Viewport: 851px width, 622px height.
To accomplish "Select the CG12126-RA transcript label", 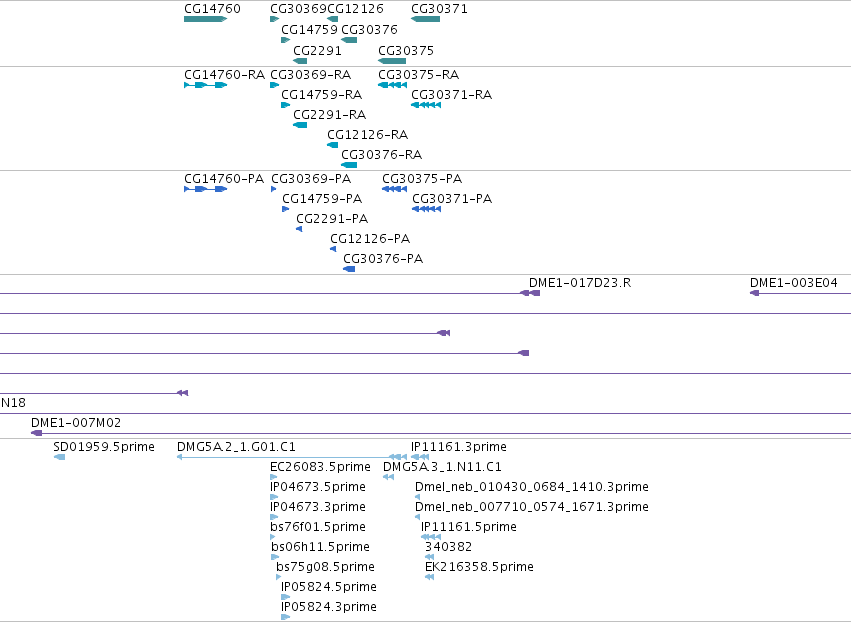I will pyautogui.click(x=367, y=135).
